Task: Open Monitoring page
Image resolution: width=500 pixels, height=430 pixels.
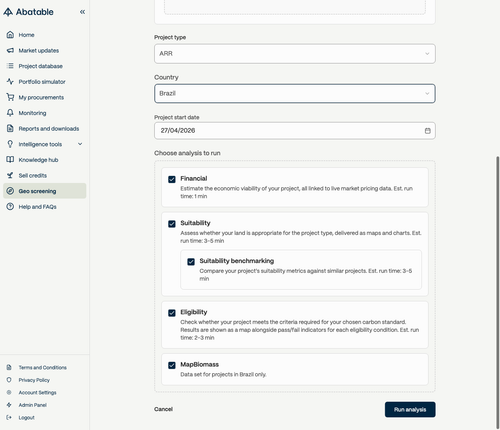Action: tap(45, 113)
